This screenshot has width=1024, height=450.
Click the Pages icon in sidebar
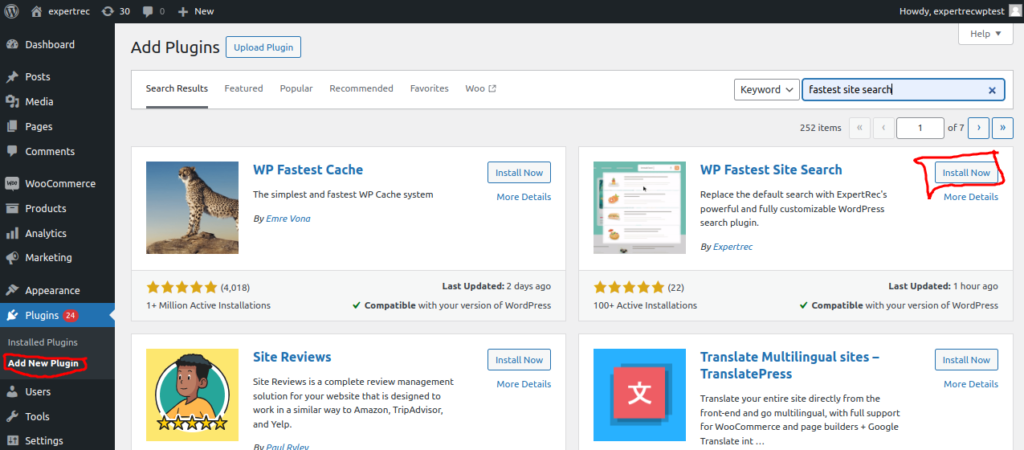(12, 126)
